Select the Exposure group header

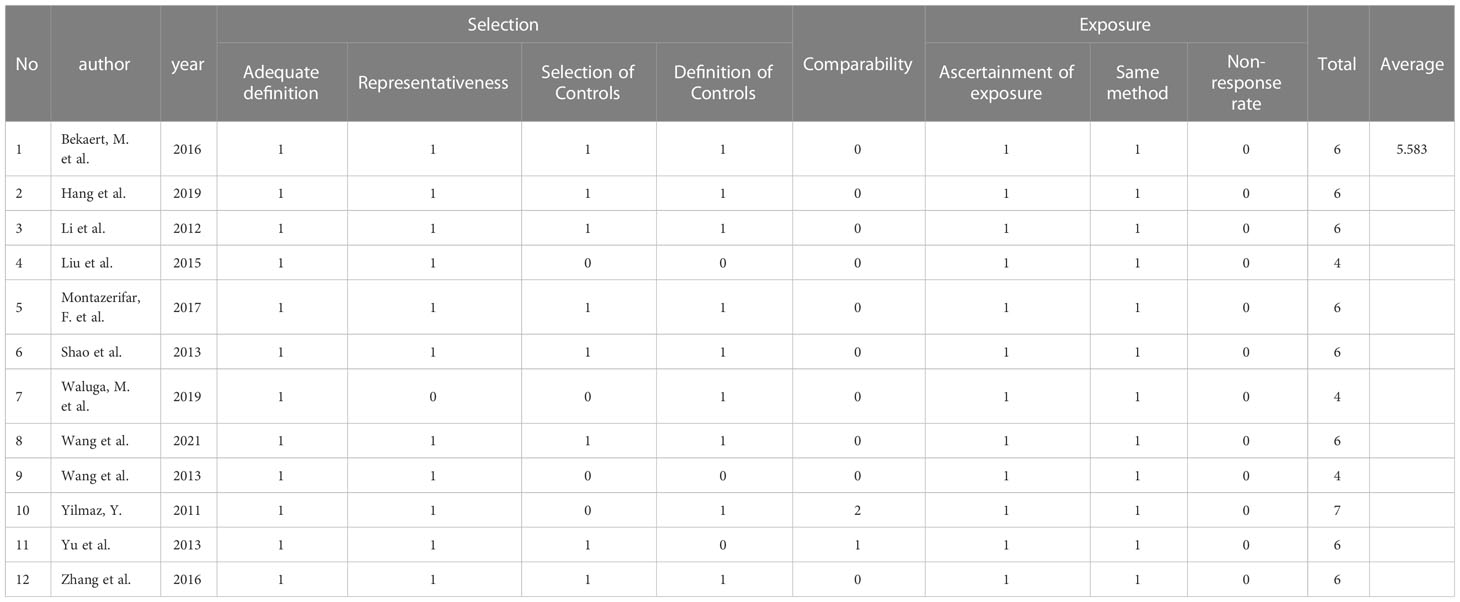[1116, 24]
